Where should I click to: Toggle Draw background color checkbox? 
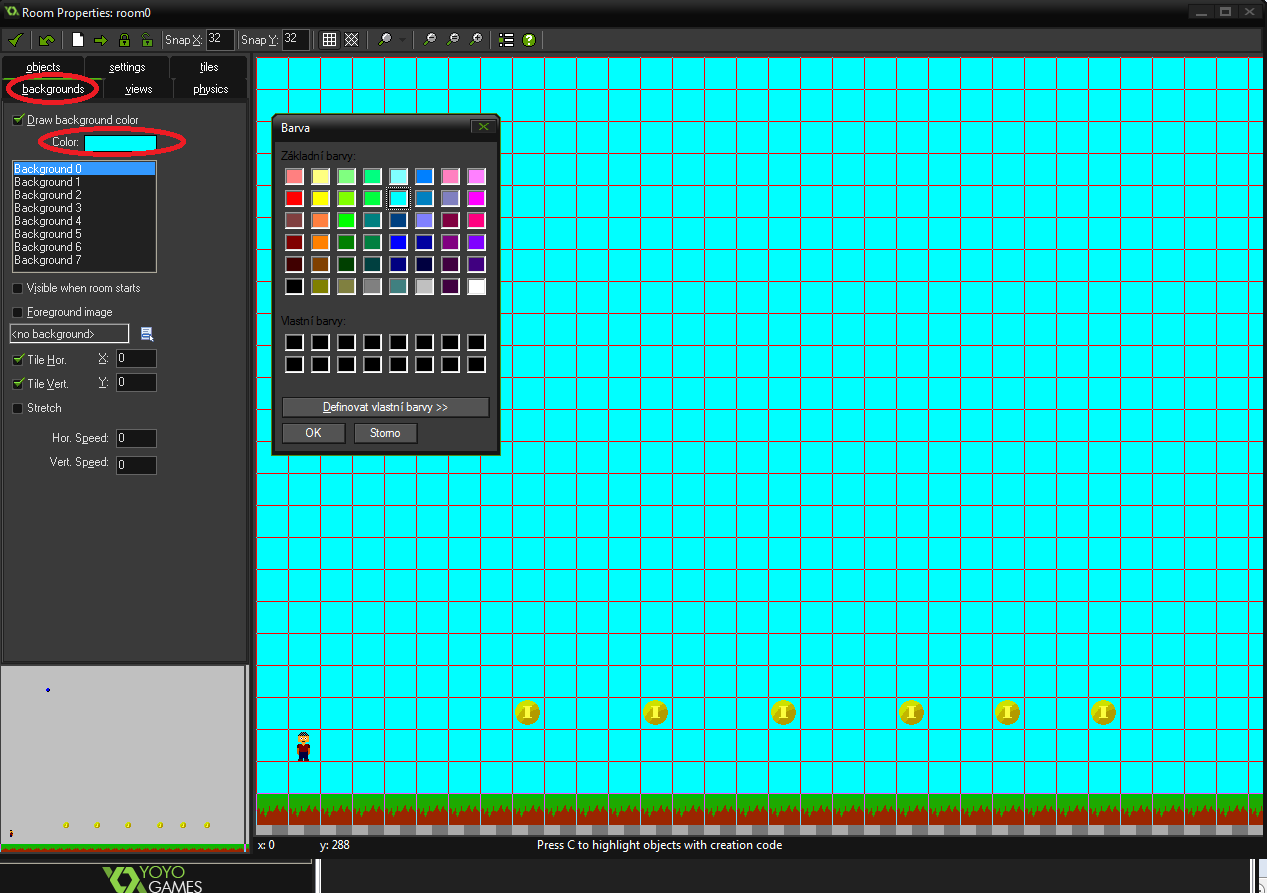[x=17, y=120]
